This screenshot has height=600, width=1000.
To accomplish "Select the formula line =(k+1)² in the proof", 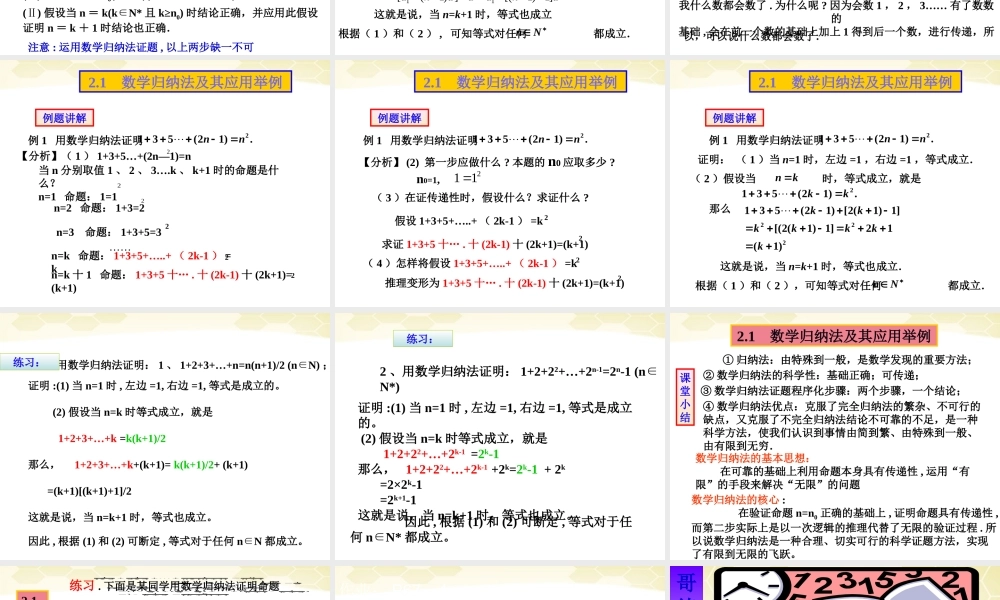I will point(765,245).
